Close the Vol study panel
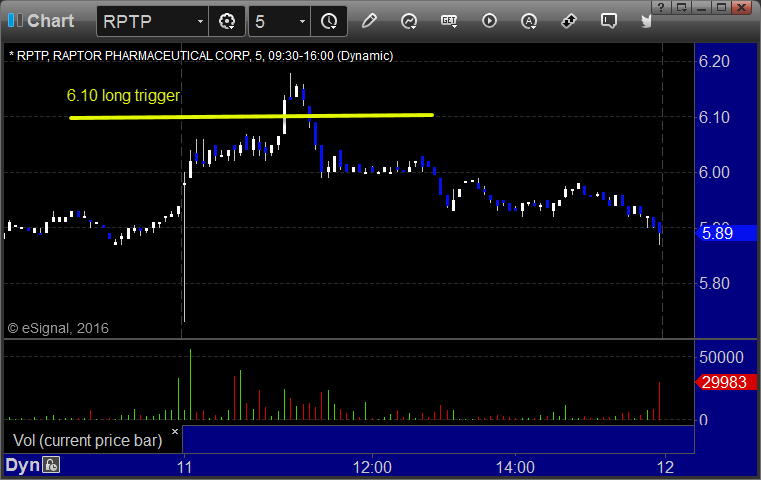The image size is (761, 480). click(175, 431)
